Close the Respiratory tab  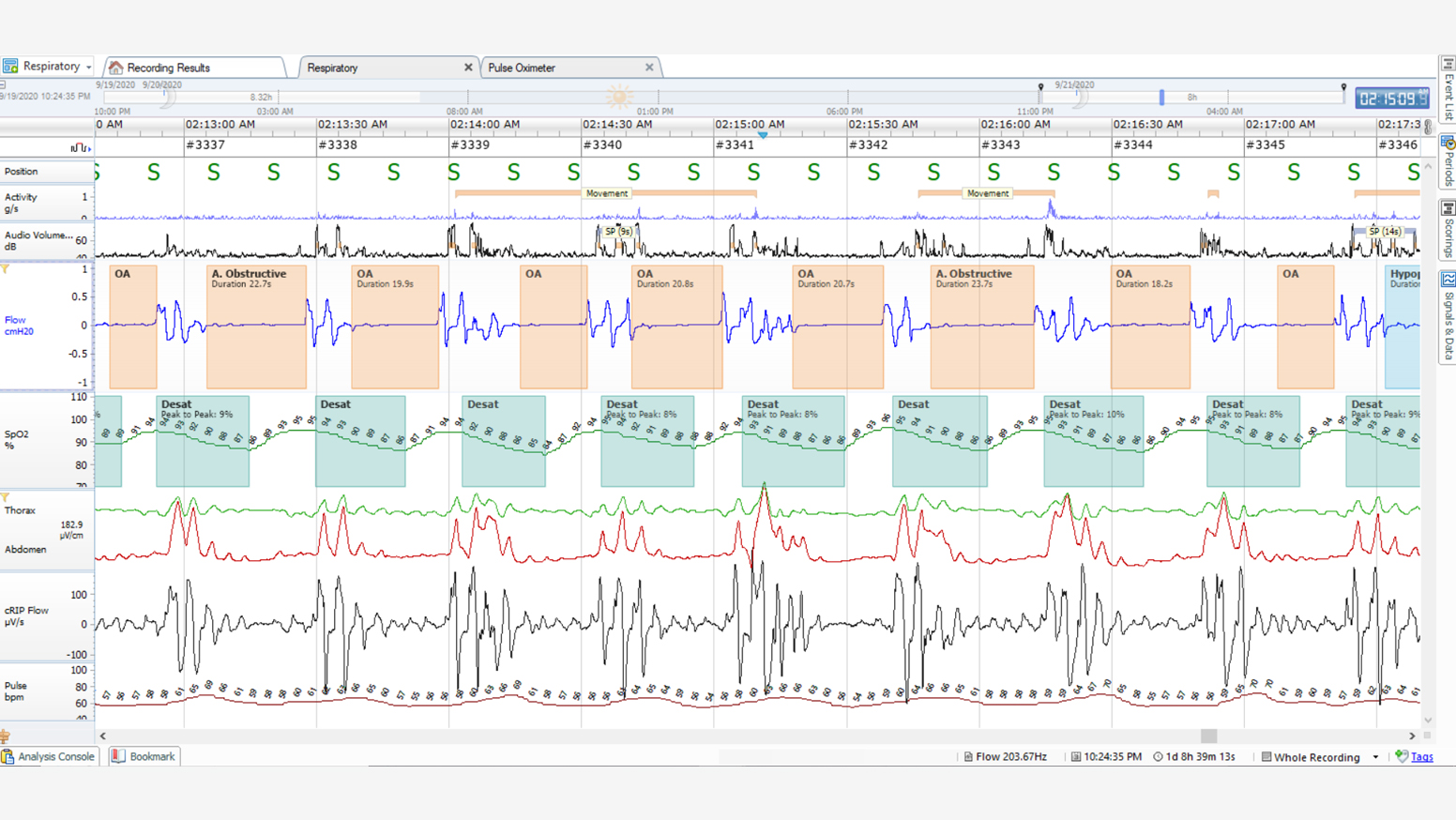click(x=468, y=68)
